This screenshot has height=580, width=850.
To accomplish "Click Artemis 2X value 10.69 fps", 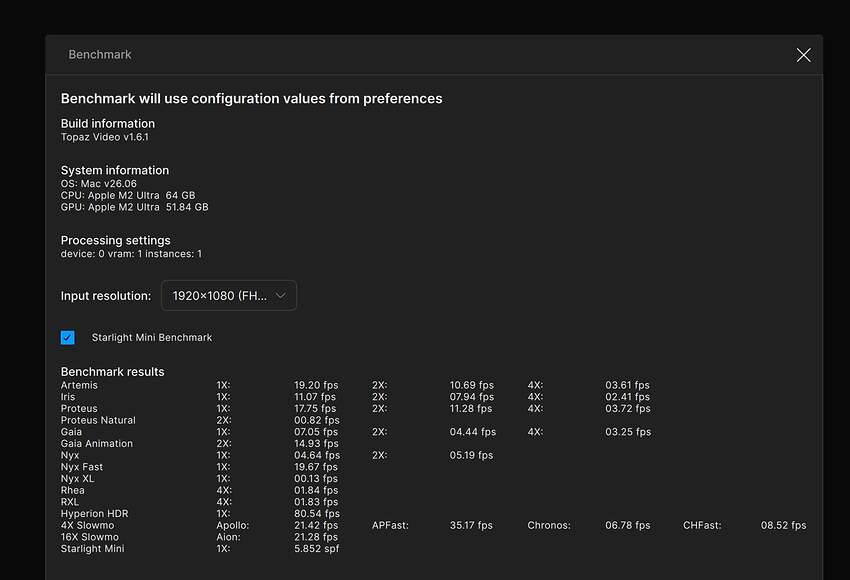I will tap(472, 385).
